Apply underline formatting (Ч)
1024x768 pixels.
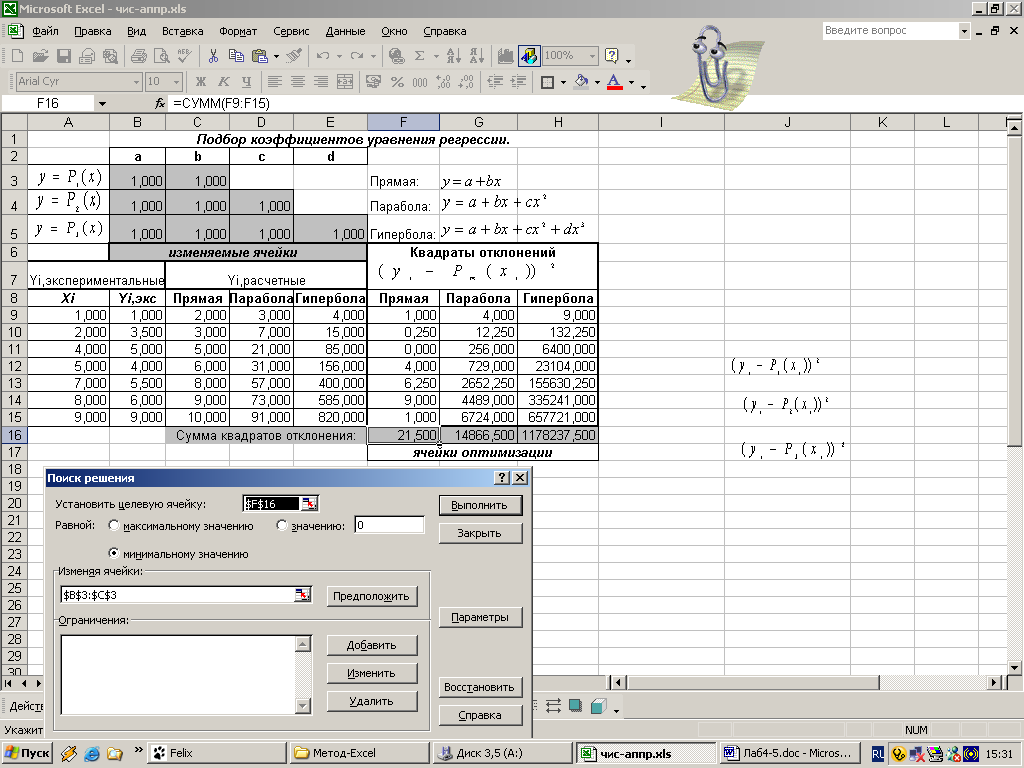[x=246, y=82]
